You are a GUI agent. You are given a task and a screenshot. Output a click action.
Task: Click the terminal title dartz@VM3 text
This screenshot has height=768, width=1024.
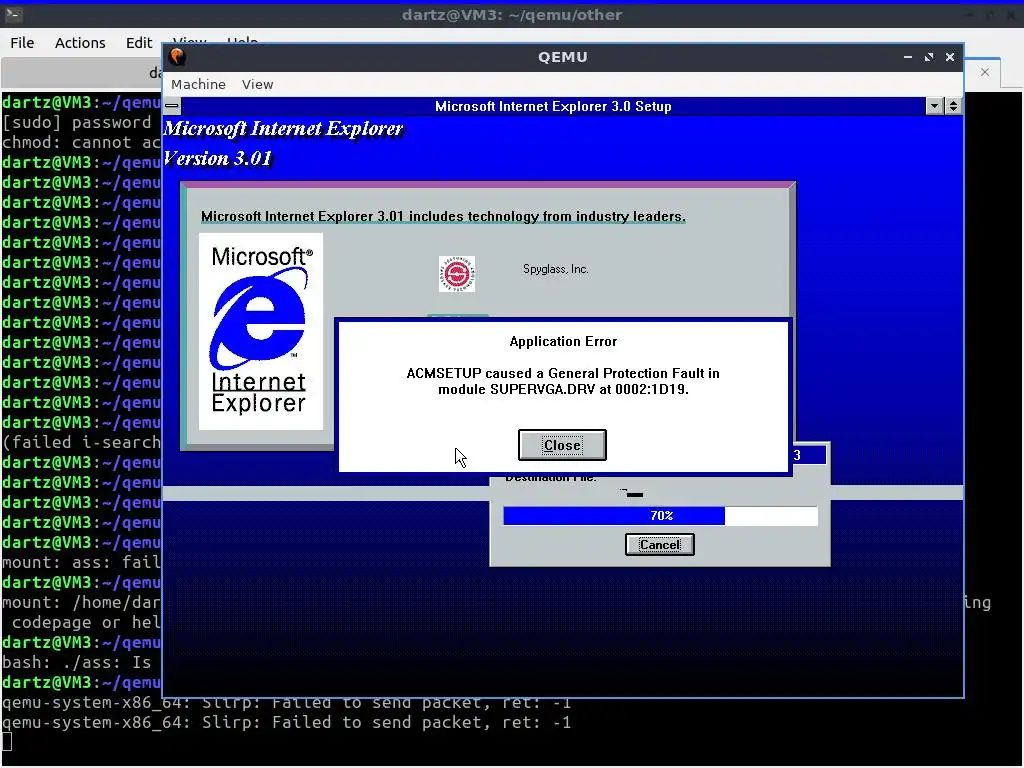(x=512, y=14)
